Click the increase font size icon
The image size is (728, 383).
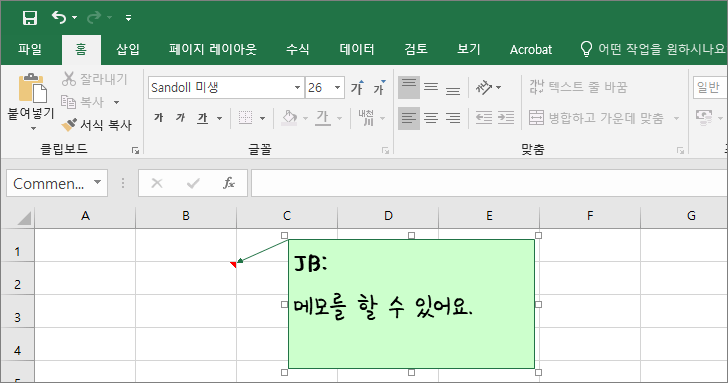[357, 87]
